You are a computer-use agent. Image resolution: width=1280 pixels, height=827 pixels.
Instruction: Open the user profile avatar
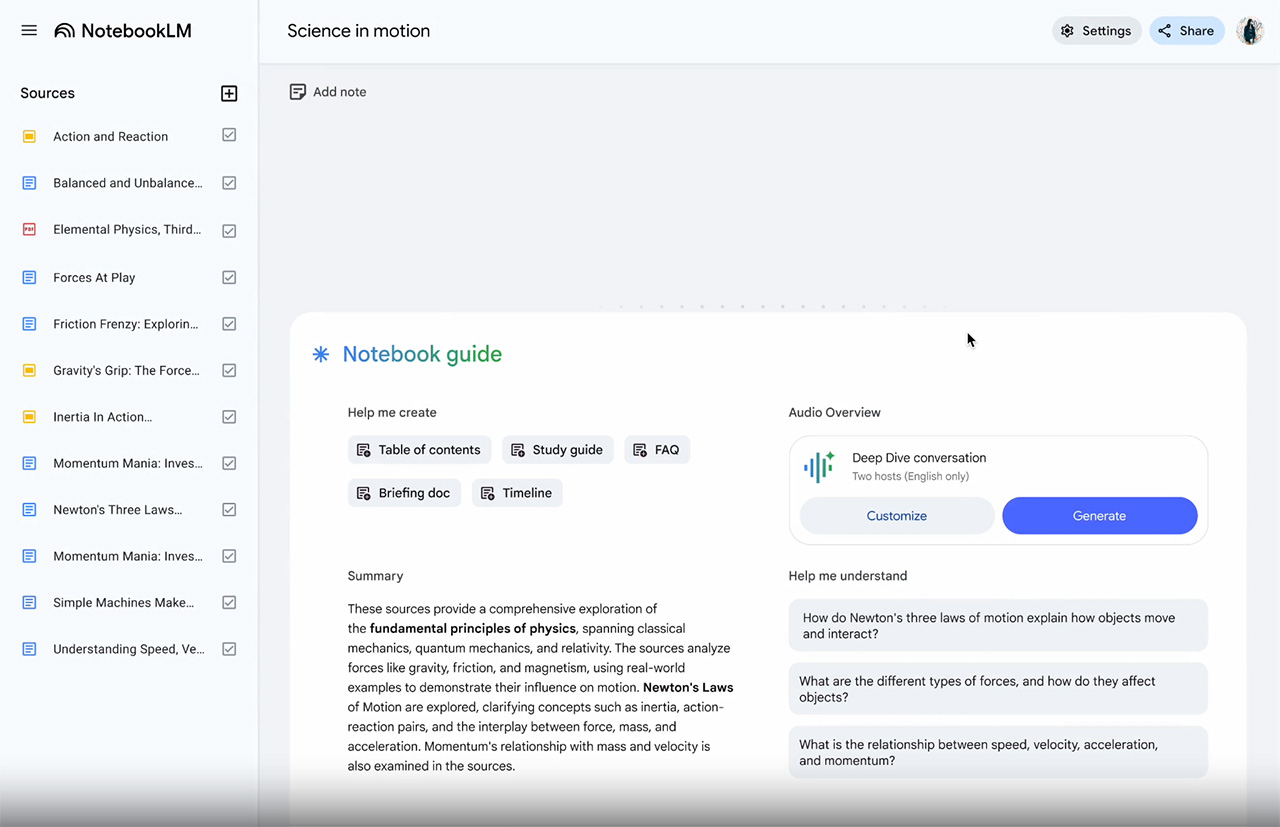click(1249, 31)
